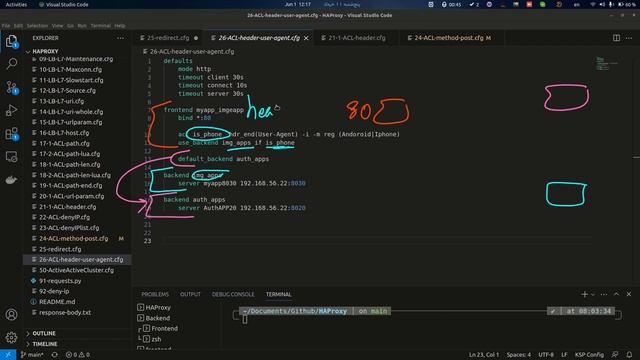The image size is (640, 360).
Task: Open the Explorer view in activity bar
Action: pyautogui.click(x=11, y=41)
